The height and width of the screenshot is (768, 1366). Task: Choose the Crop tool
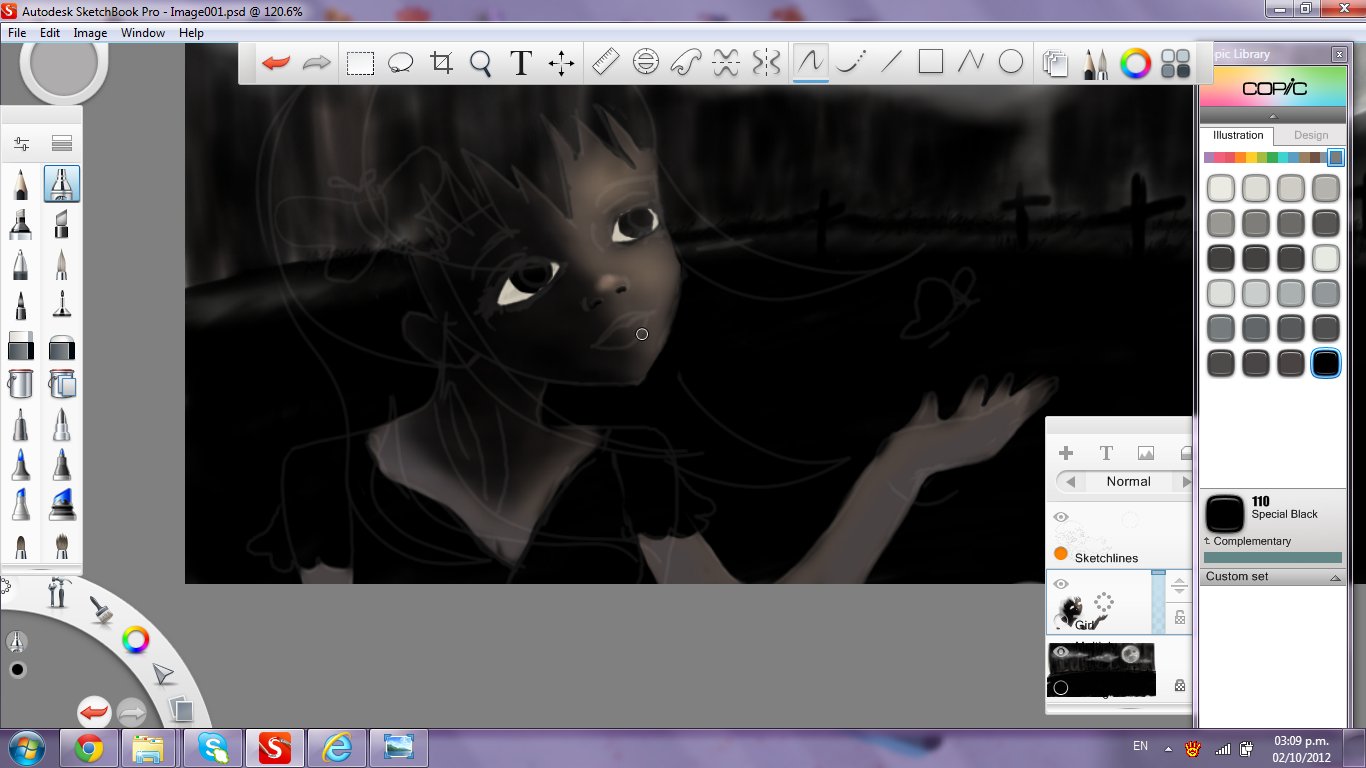pyautogui.click(x=441, y=63)
